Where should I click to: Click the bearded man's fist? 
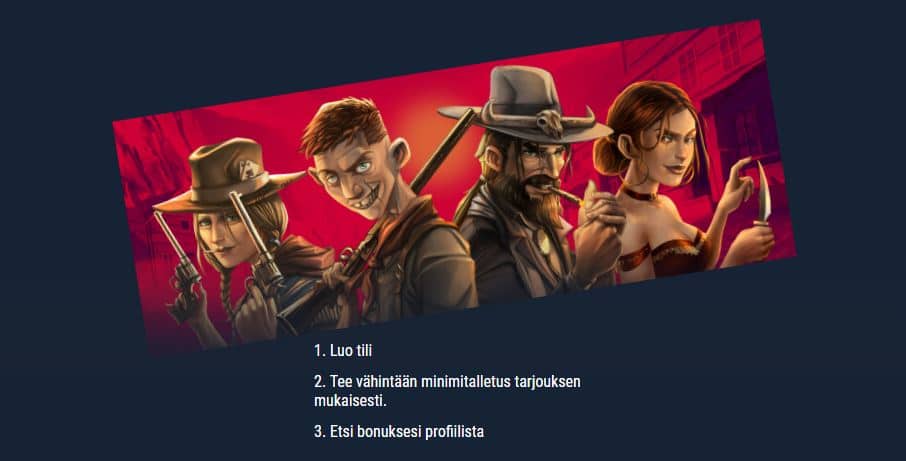coord(598,236)
